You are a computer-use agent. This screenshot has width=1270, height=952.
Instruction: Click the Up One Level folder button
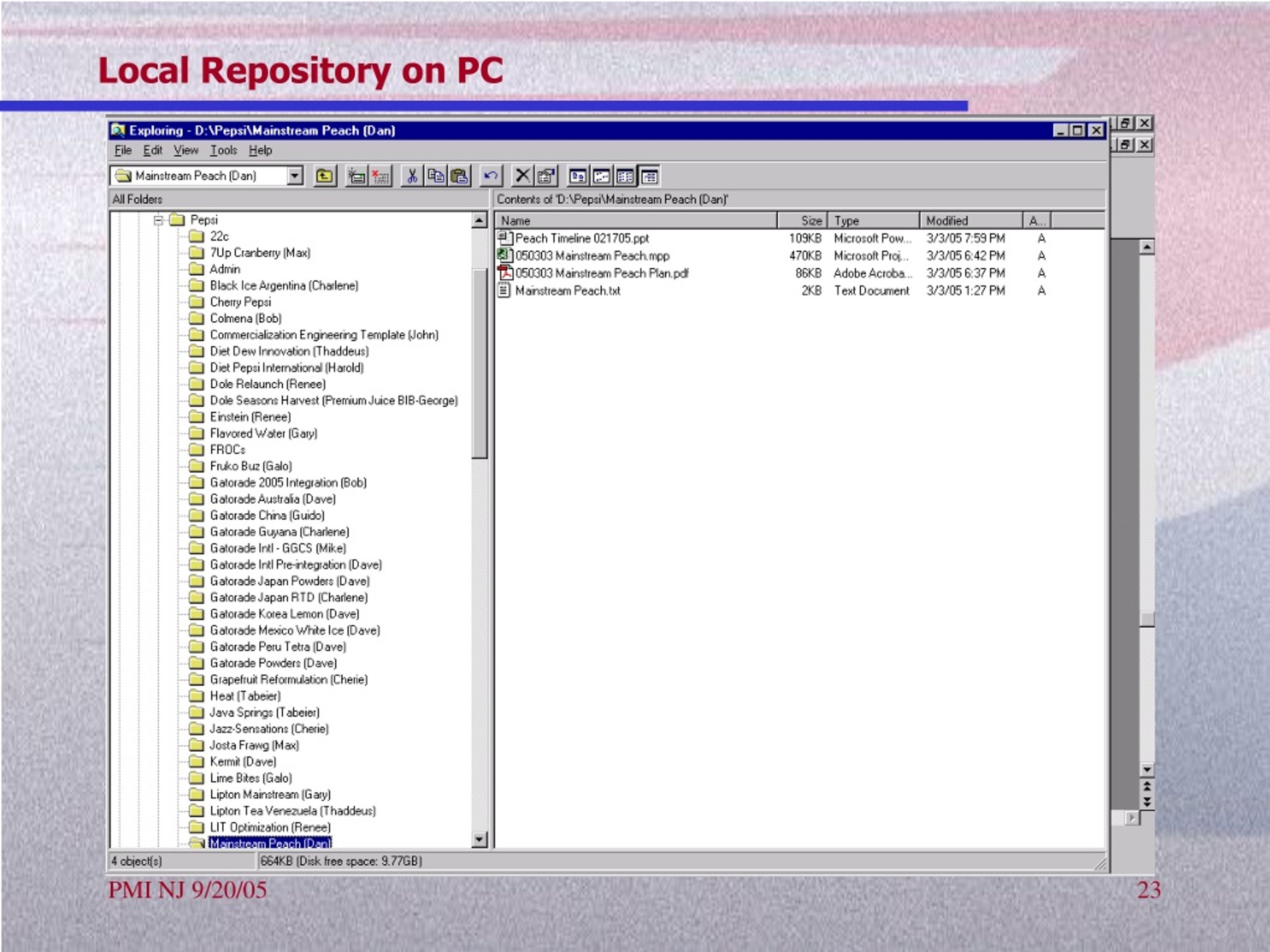(x=324, y=176)
